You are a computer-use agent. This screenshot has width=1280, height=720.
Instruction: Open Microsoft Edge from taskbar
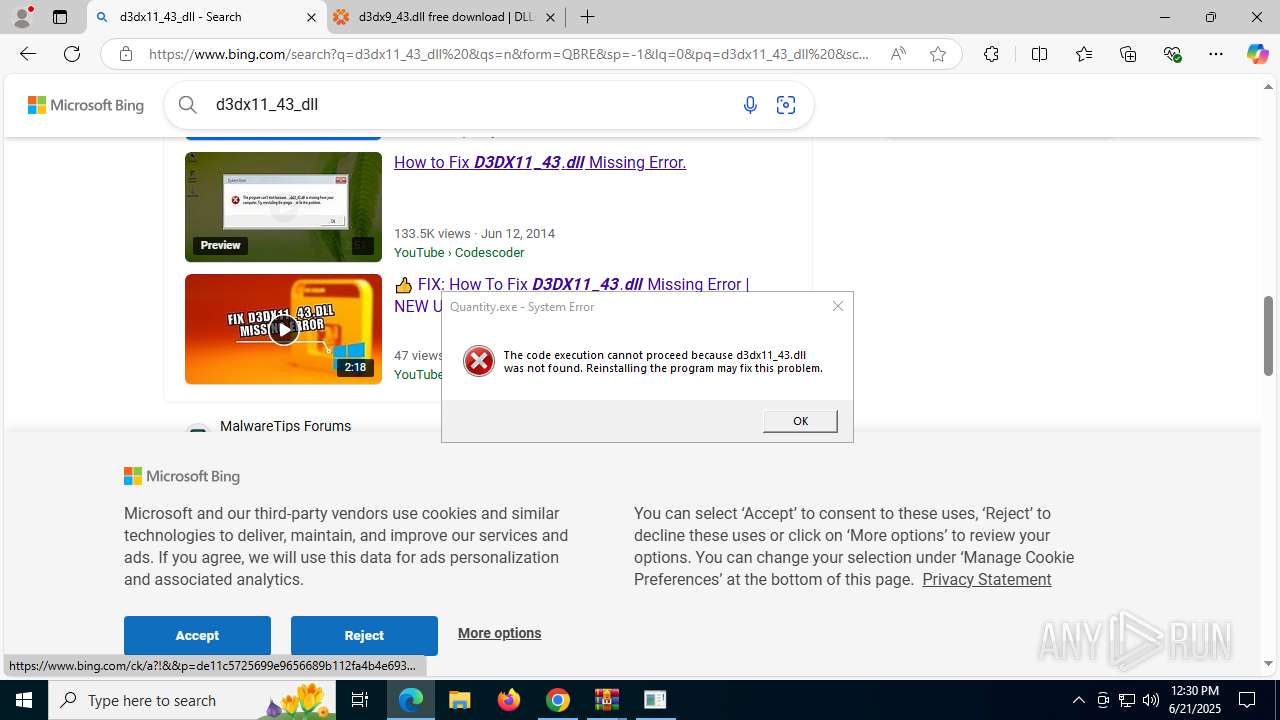tap(411, 700)
